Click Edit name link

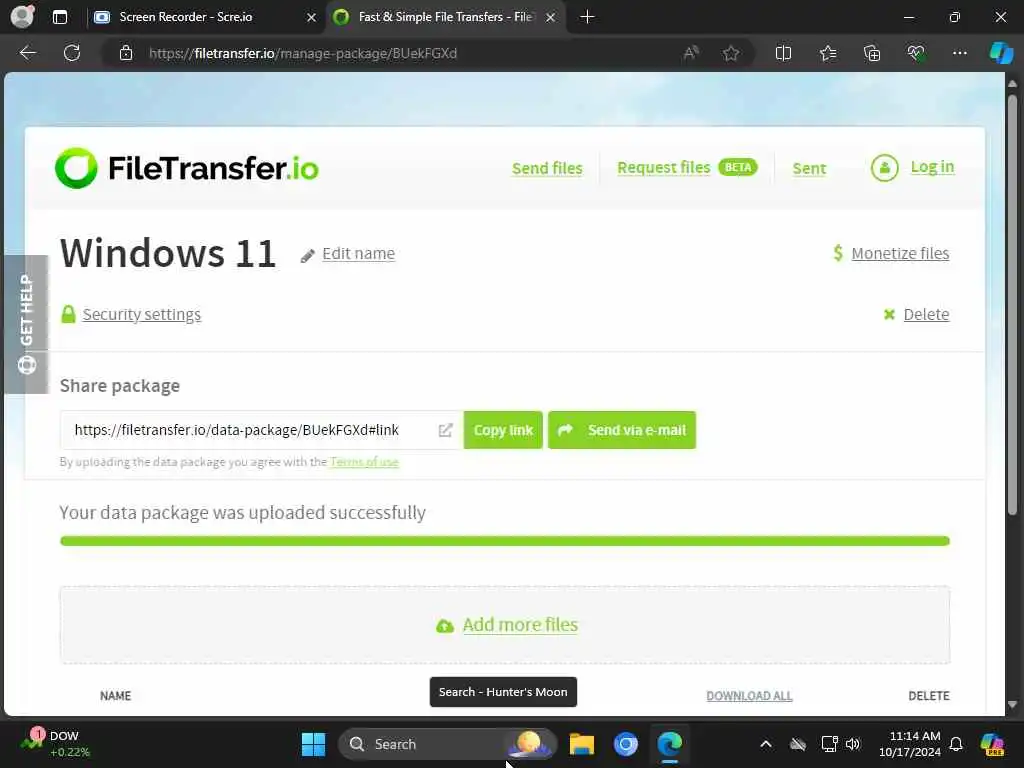pyautogui.click(x=359, y=253)
